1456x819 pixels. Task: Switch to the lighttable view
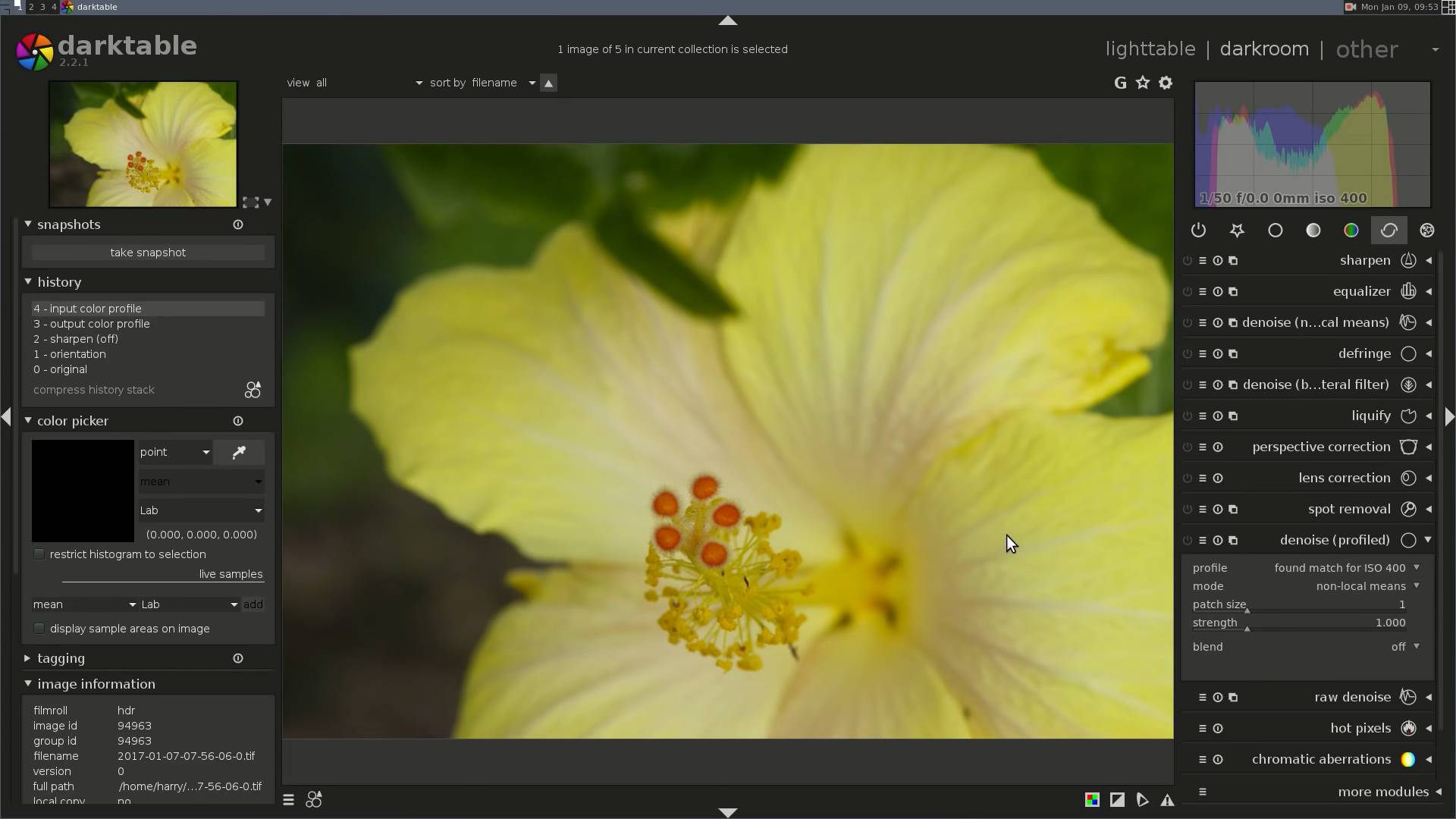pyautogui.click(x=1150, y=49)
